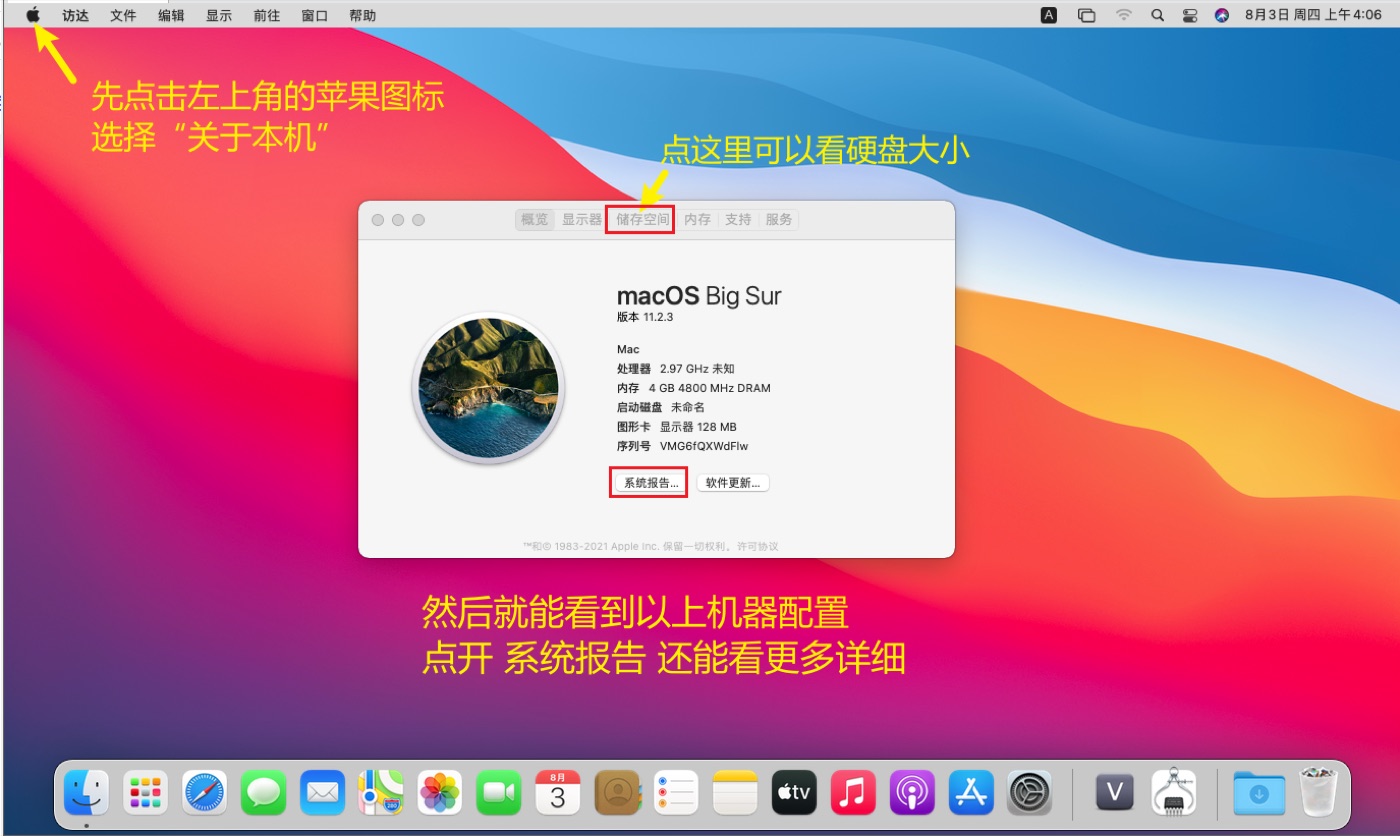Open the 许可协议 link
Viewport: 1400px width, 836px height.
(757, 547)
